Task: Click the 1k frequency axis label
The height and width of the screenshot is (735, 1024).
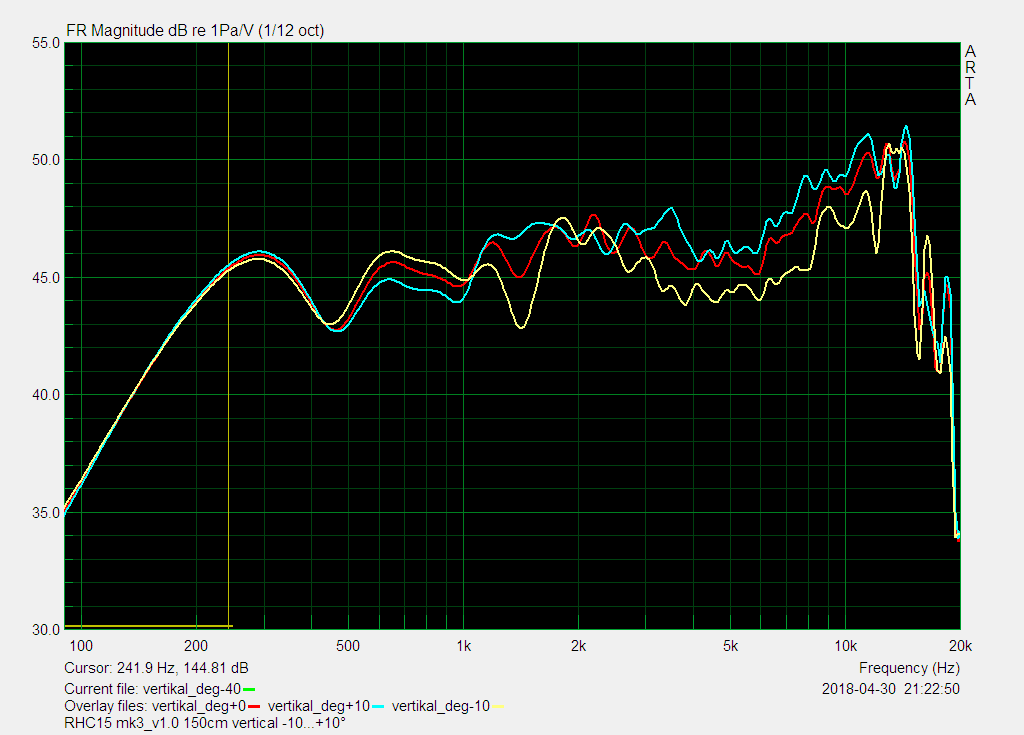Action: click(x=464, y=646)
